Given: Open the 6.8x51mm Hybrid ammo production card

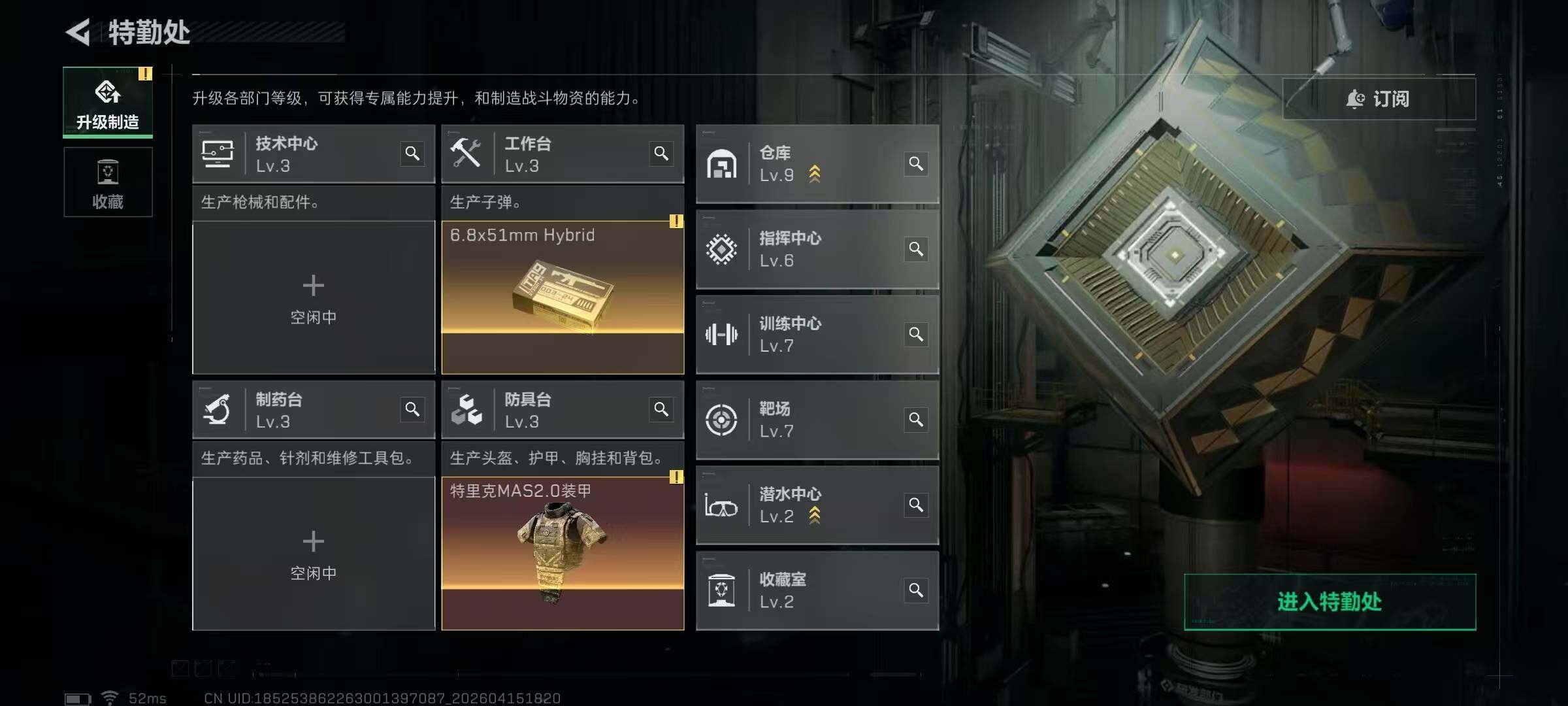Looking at the screenshot, I should pyautogui.click(x=563, y=298).
